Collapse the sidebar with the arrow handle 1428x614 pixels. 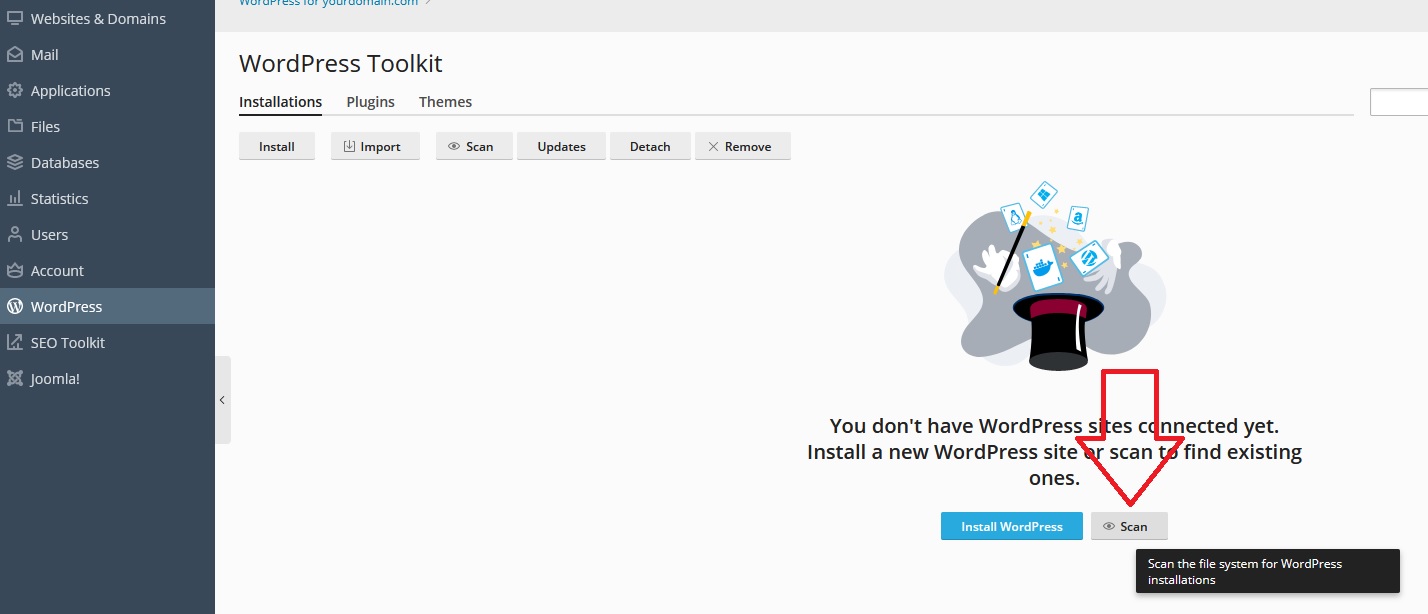pyautogui.click(x=222, y=400)
